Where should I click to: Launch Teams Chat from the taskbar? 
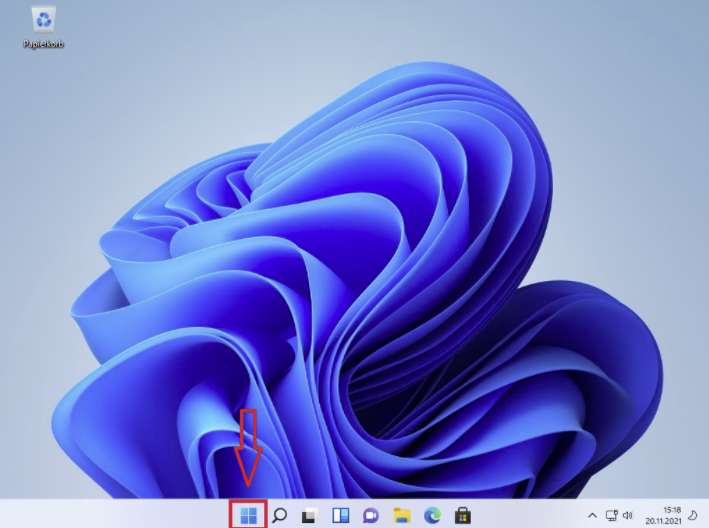[371, 515]
